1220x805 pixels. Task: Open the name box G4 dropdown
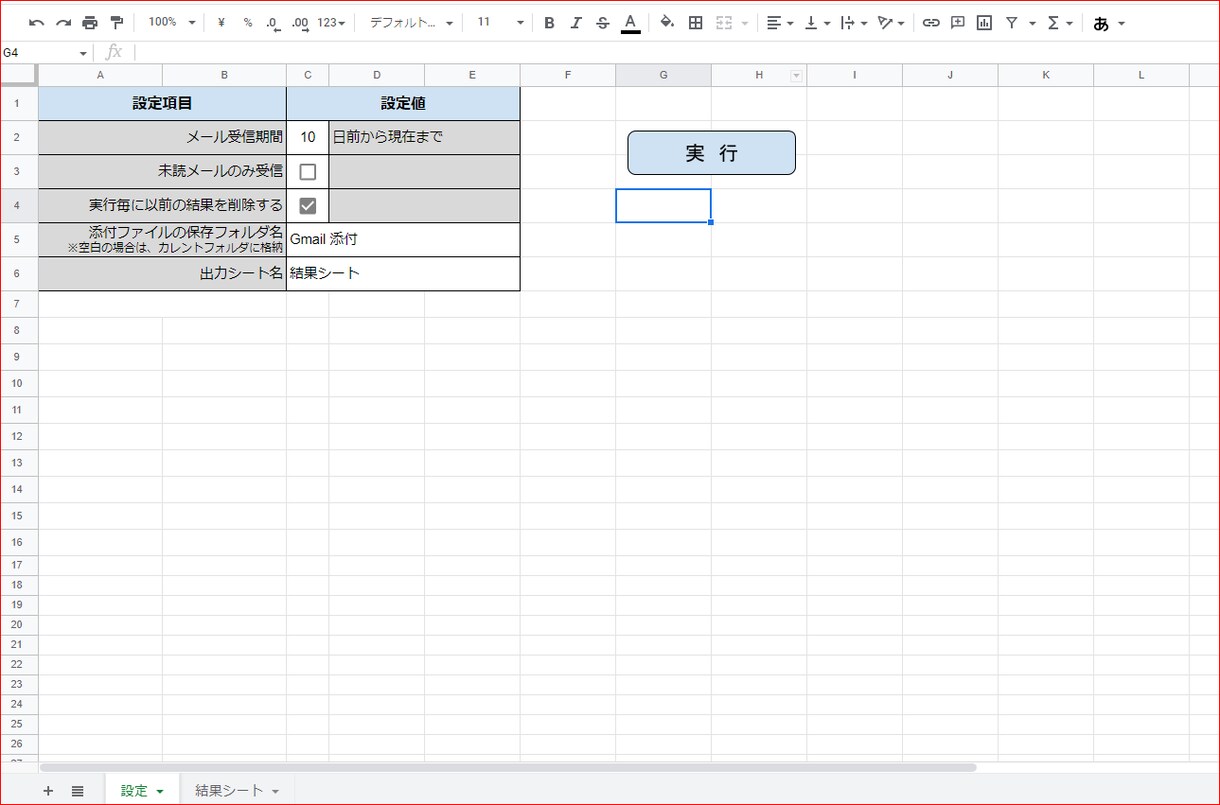click(x=83, y=52)
